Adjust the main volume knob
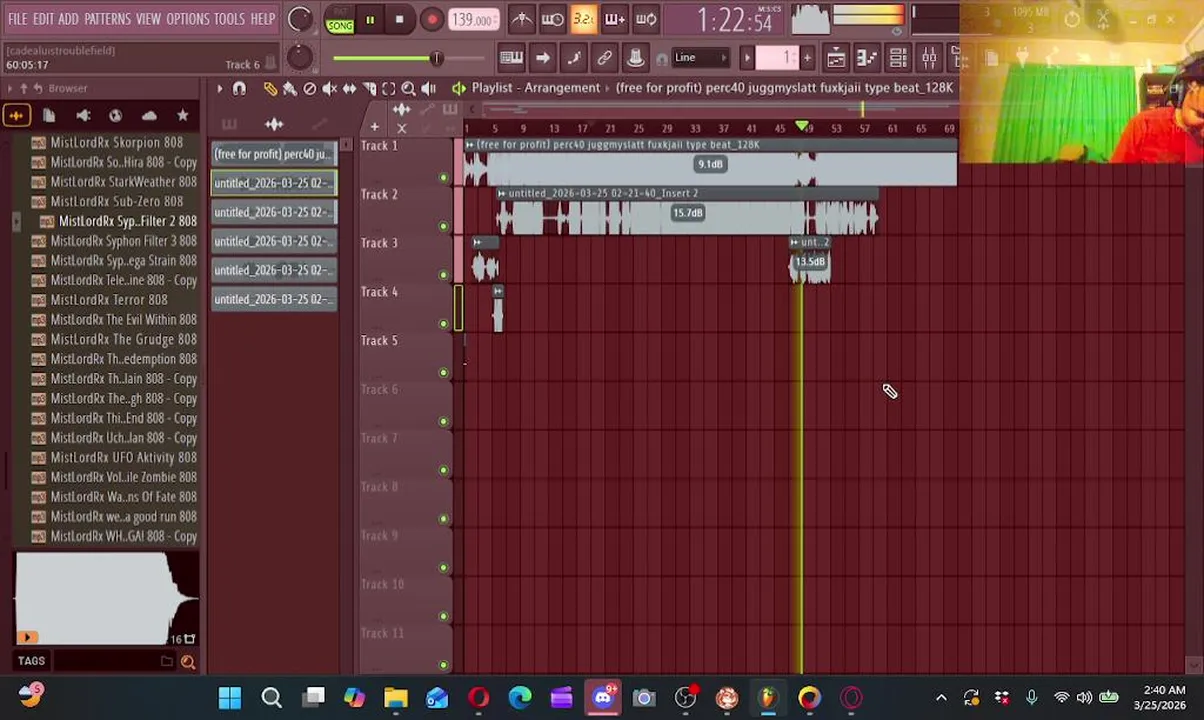1204x720 pixels. (299, 19)
